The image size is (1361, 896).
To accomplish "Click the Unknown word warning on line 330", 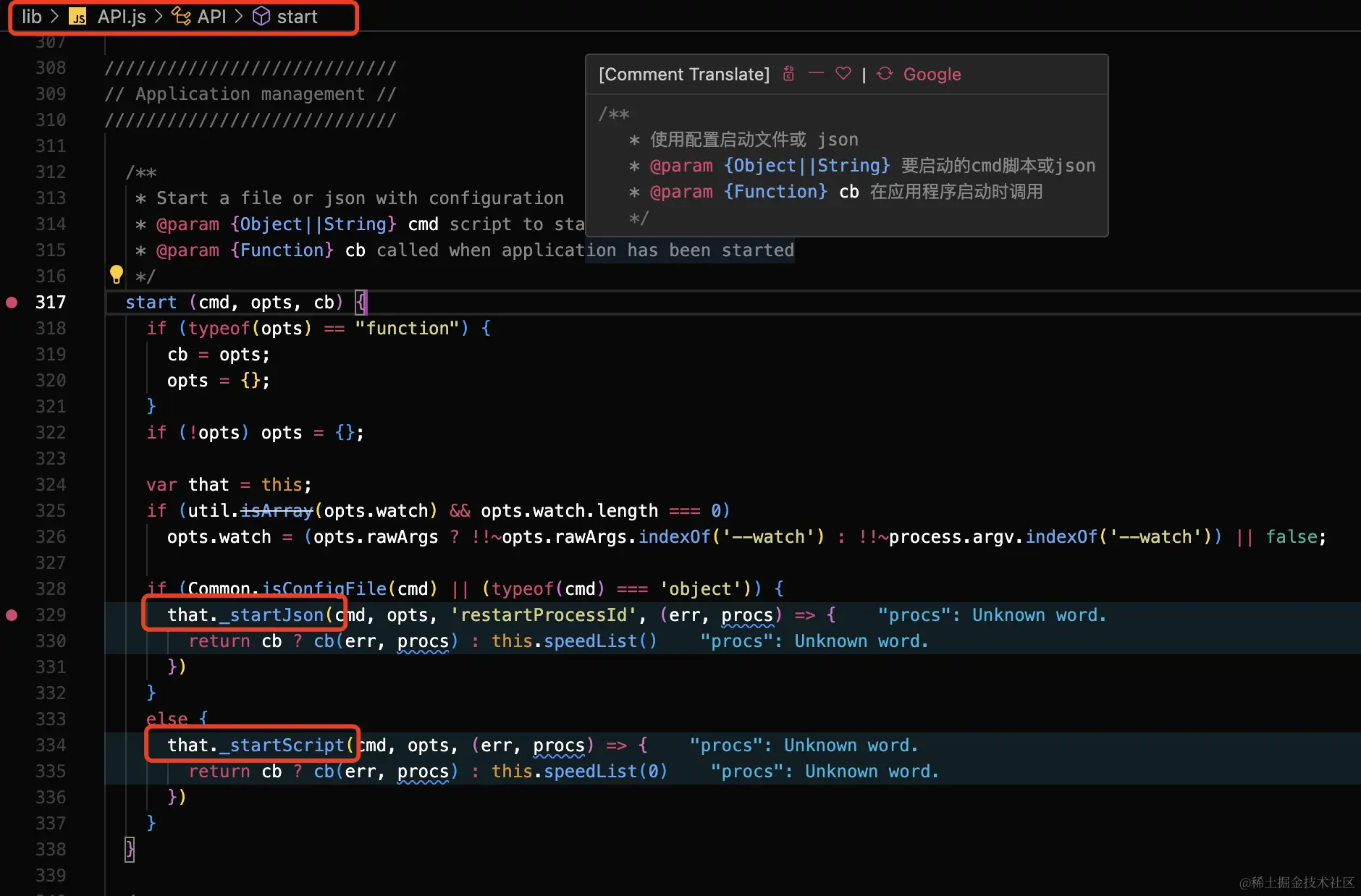I will pos(814,641).
